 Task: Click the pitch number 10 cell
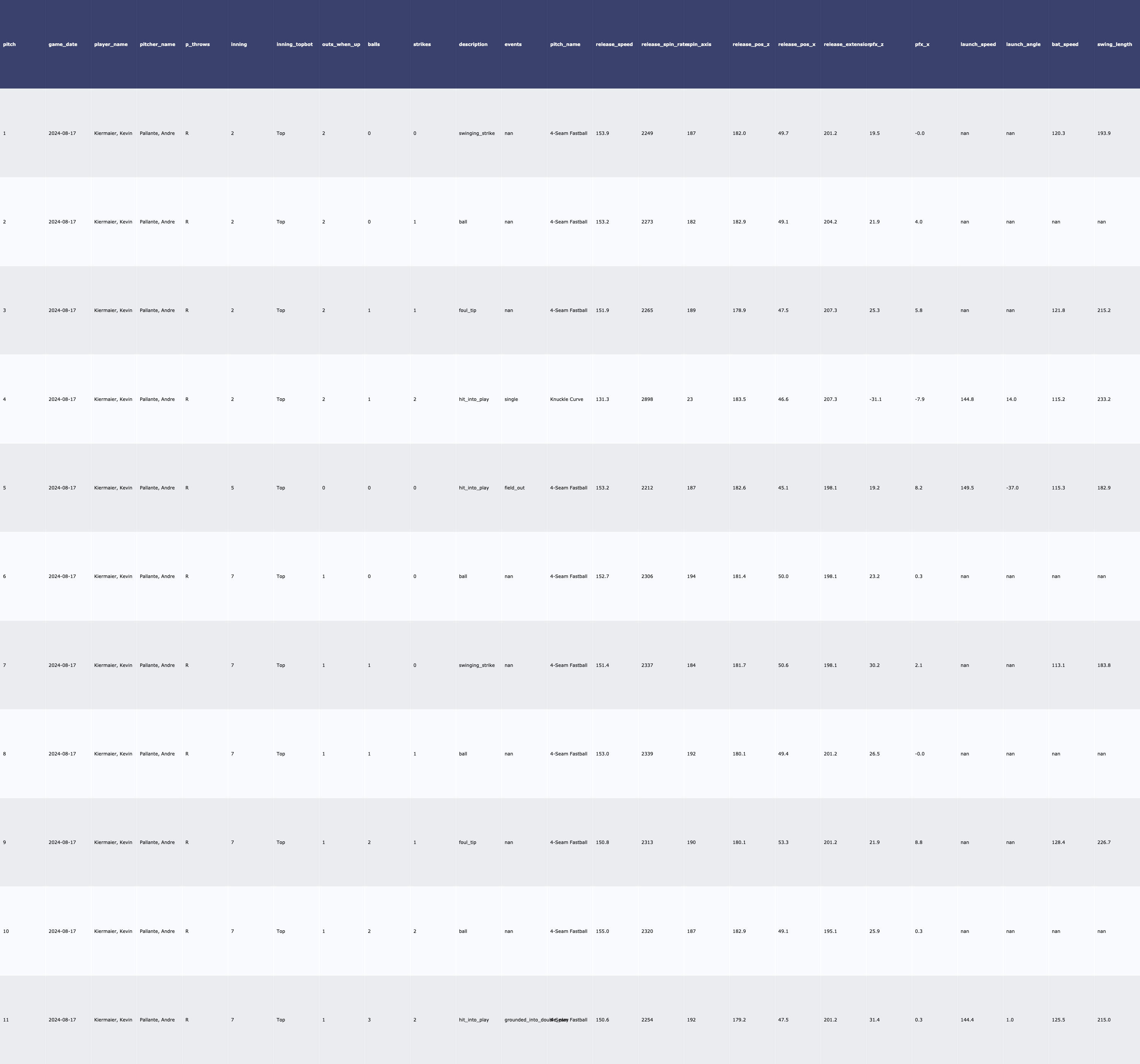[x=6, y=931]
